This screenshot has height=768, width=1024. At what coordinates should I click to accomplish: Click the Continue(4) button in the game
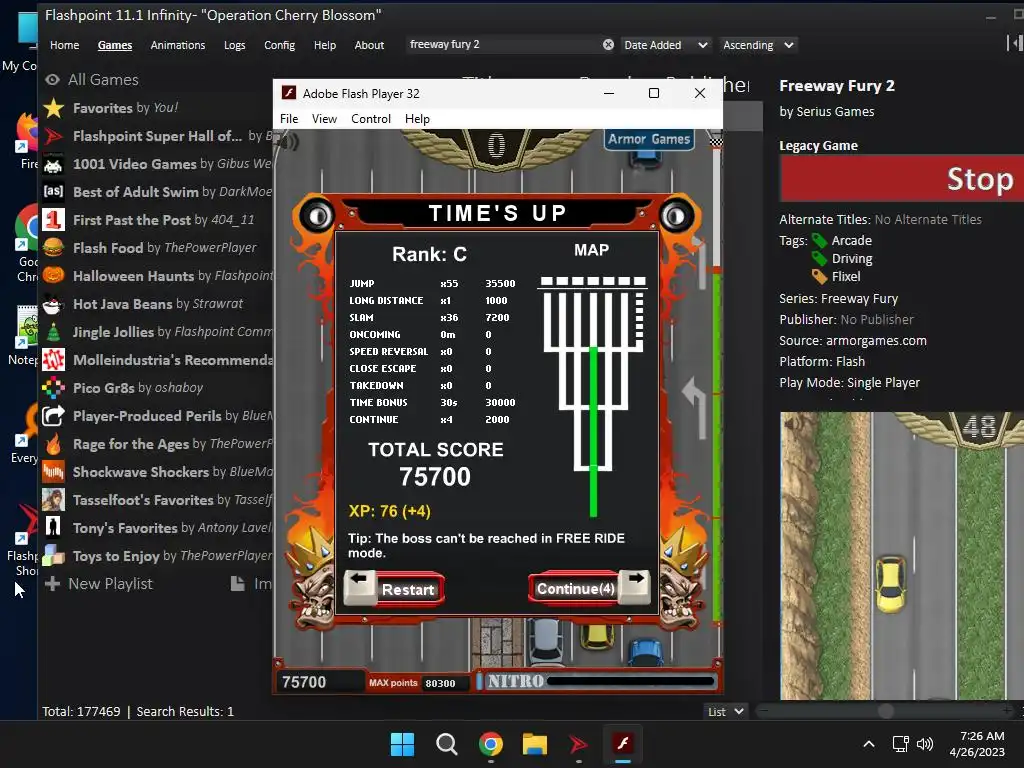click(589, 588)
